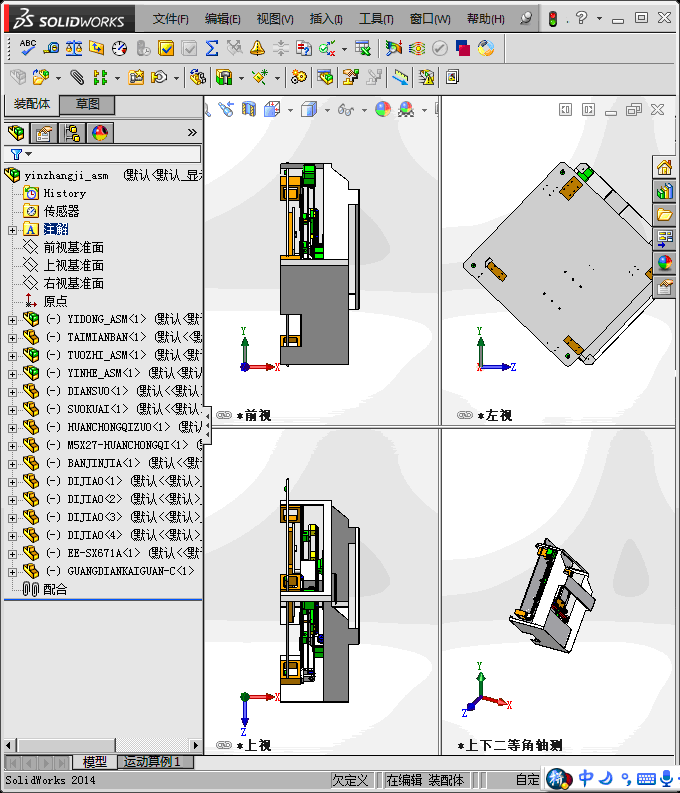This screenshot has width=680, height=793.
Task: Start Interference Detection magnifier icon
Action: (393, 48)
